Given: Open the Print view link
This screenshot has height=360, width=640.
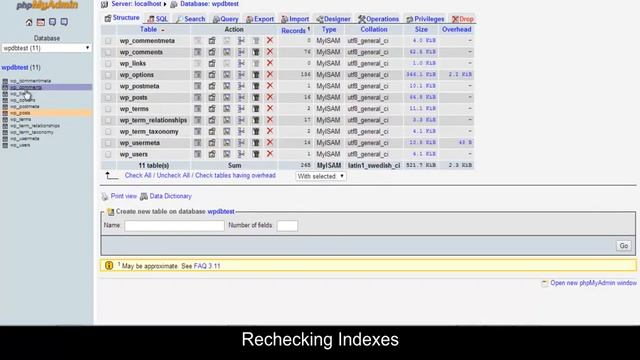Looking at the screenshot, I should [x=124, y=196].
